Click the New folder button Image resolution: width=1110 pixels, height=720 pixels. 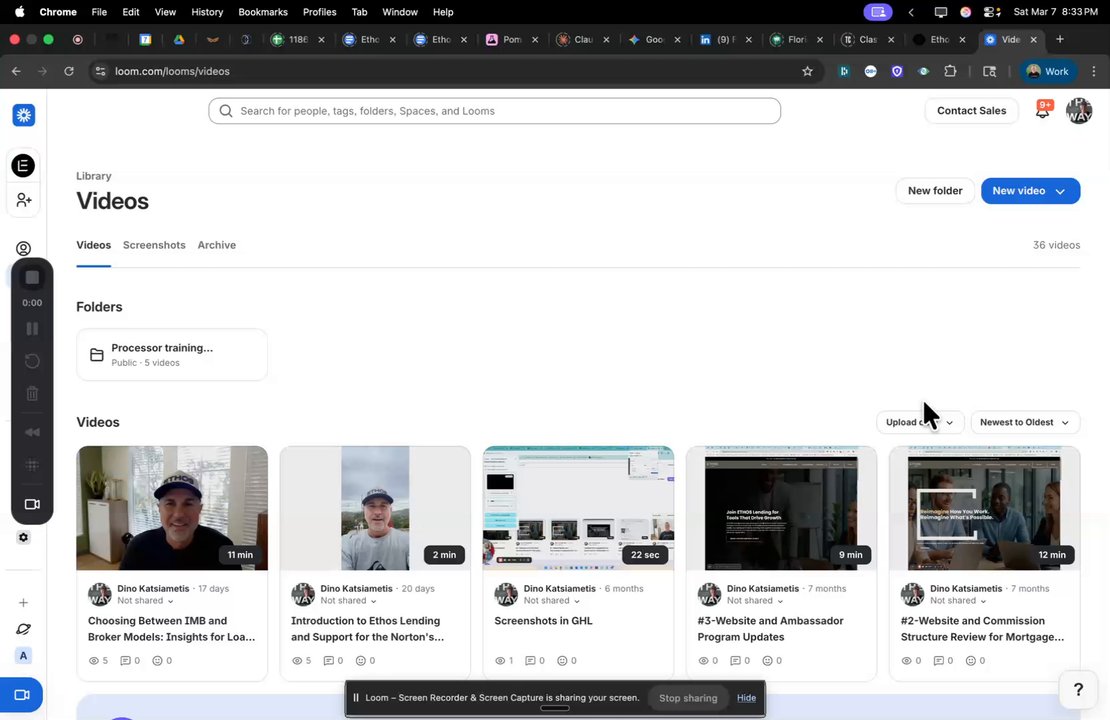(934, 190)
